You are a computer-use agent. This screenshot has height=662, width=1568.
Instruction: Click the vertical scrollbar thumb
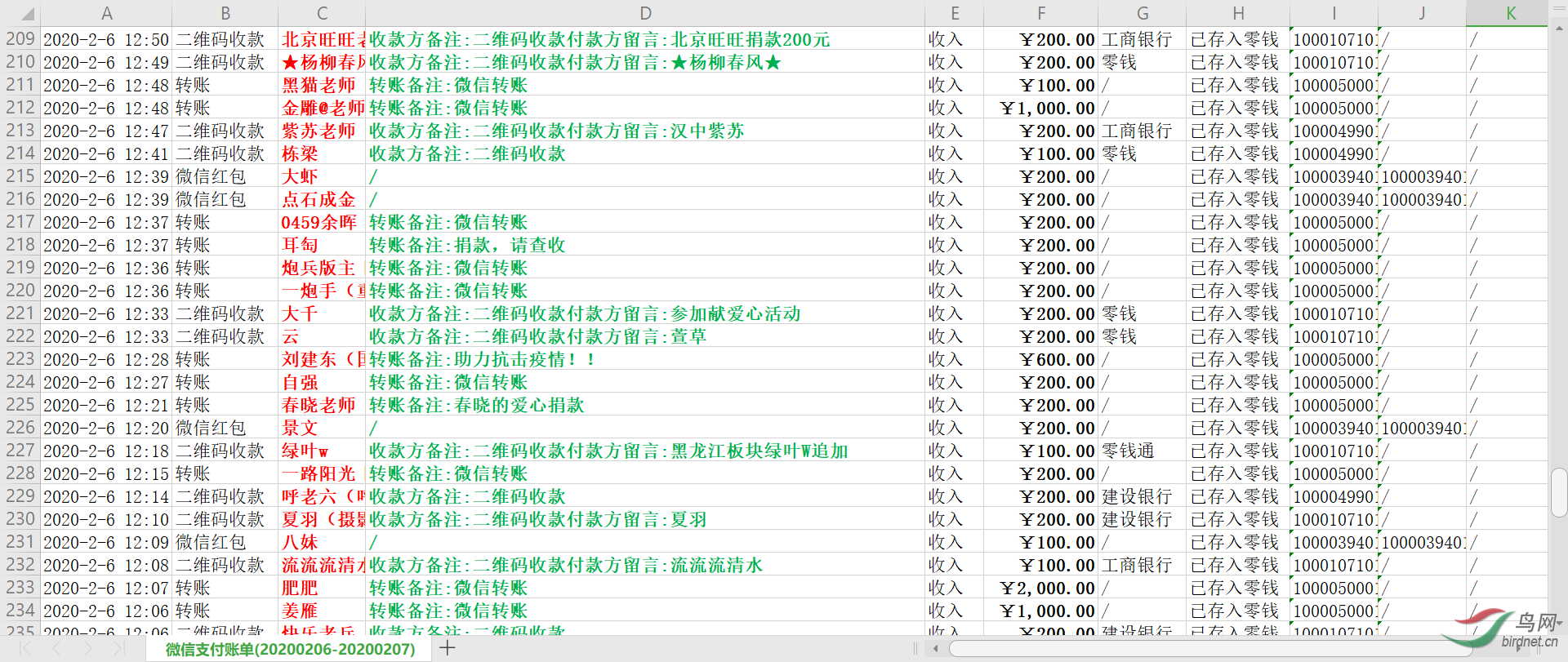1559,492
